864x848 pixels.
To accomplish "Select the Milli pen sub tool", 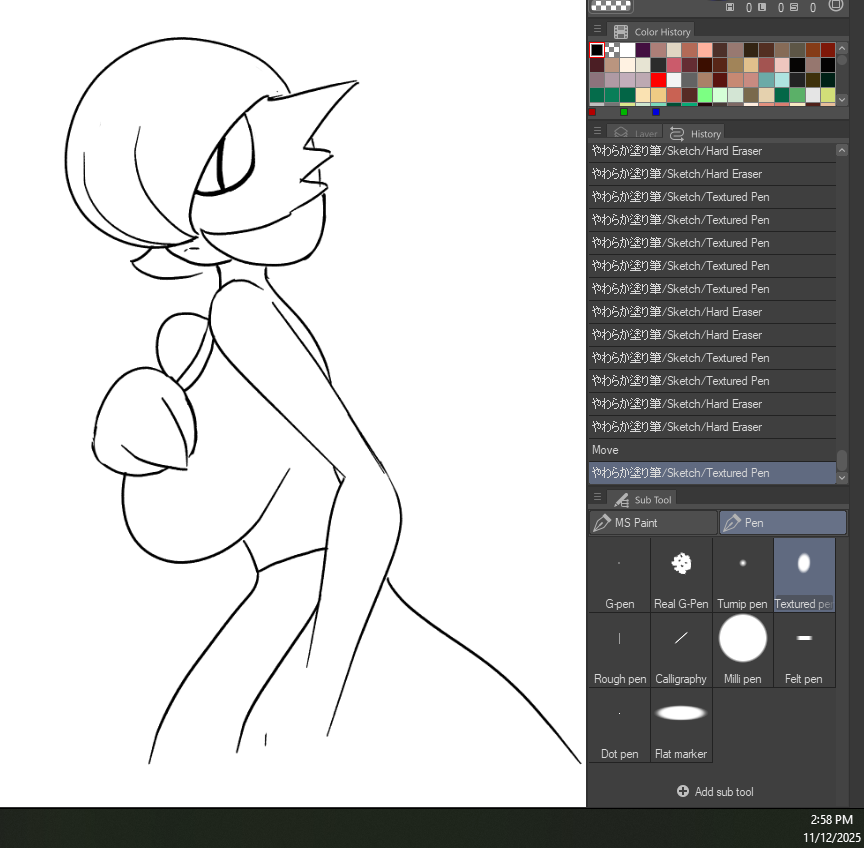I will [x=742, y=650].
